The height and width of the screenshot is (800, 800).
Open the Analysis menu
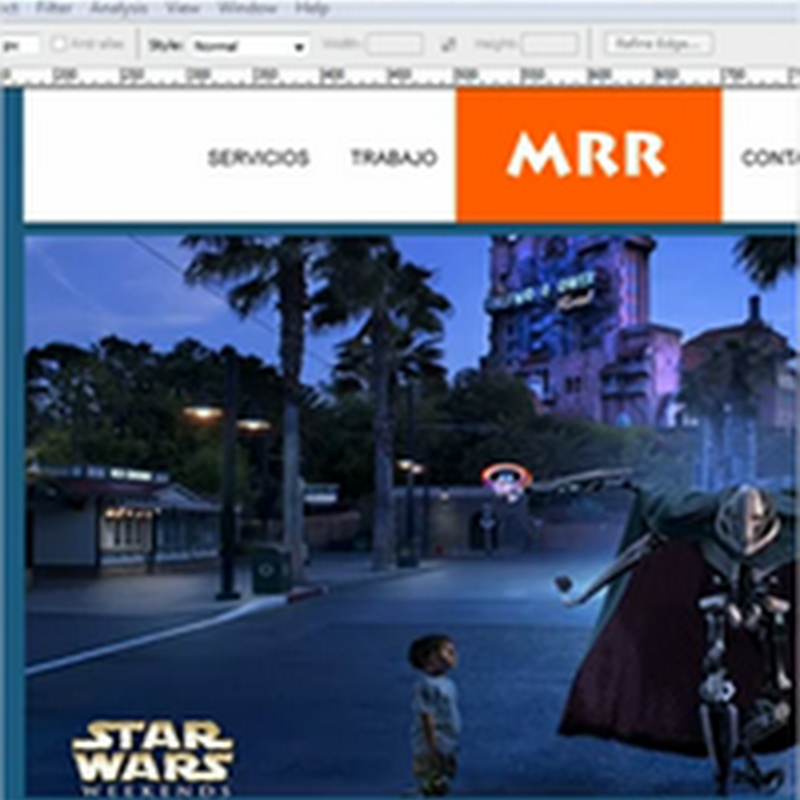coord(118,8)
